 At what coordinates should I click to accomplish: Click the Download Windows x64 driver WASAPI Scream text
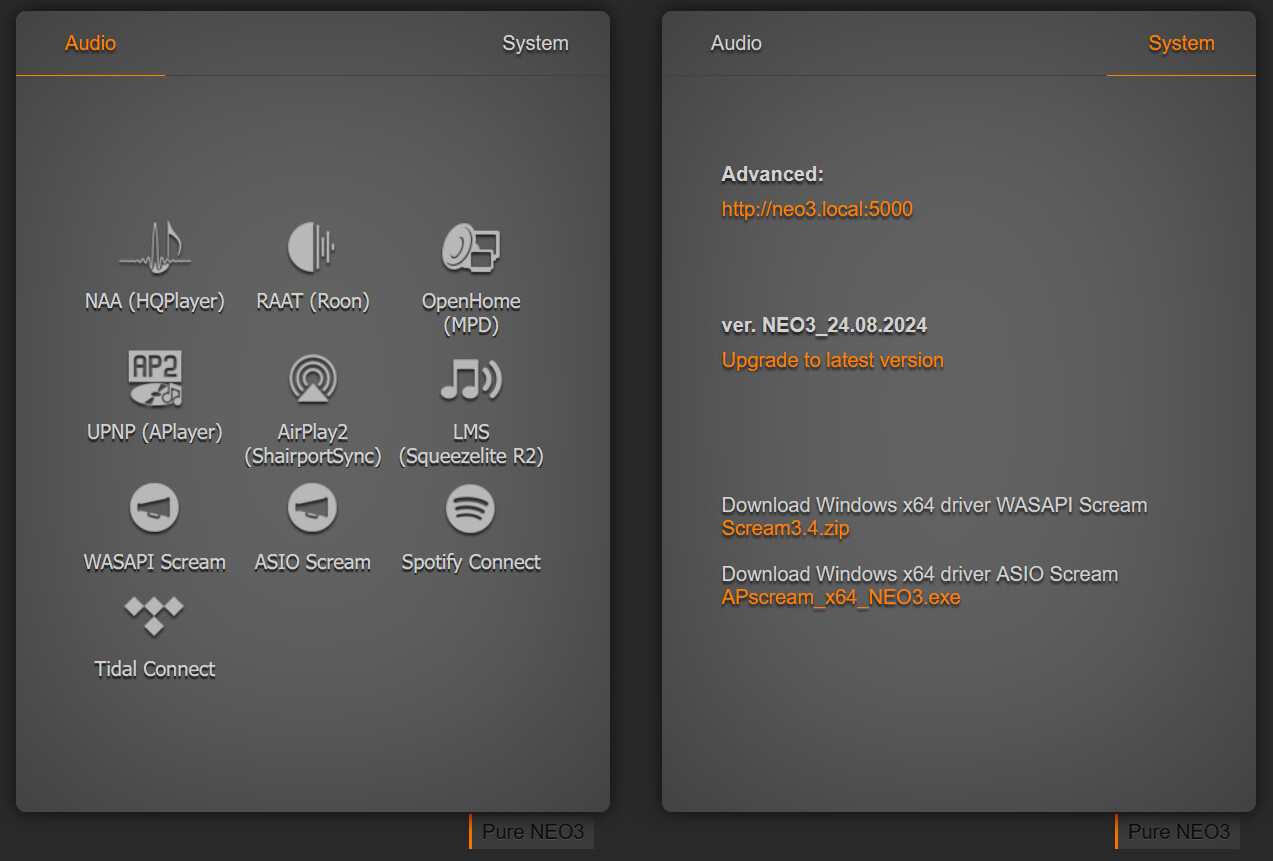[x=934, y=505]
